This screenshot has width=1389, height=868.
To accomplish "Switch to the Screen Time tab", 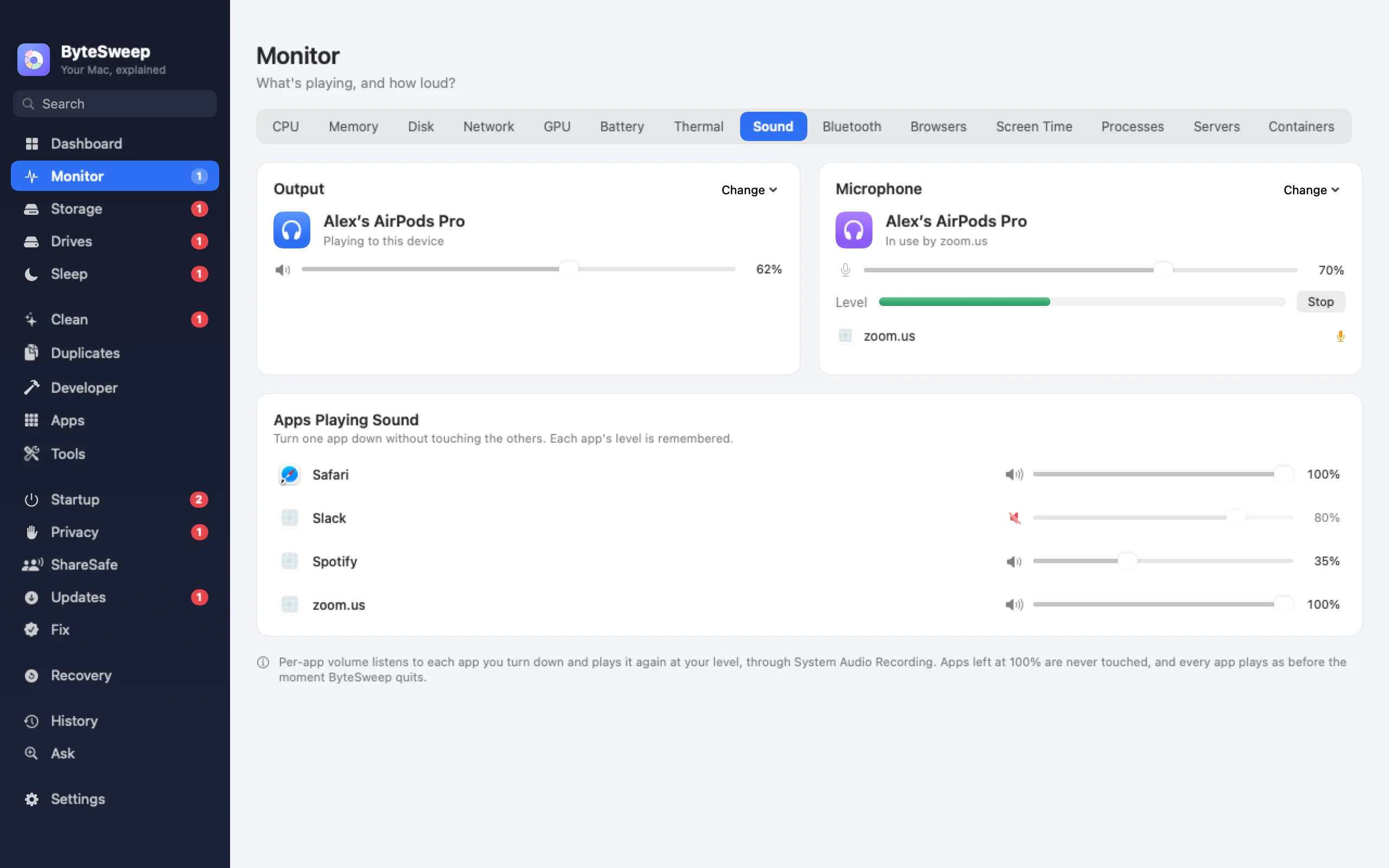I will pos(1034,126).
